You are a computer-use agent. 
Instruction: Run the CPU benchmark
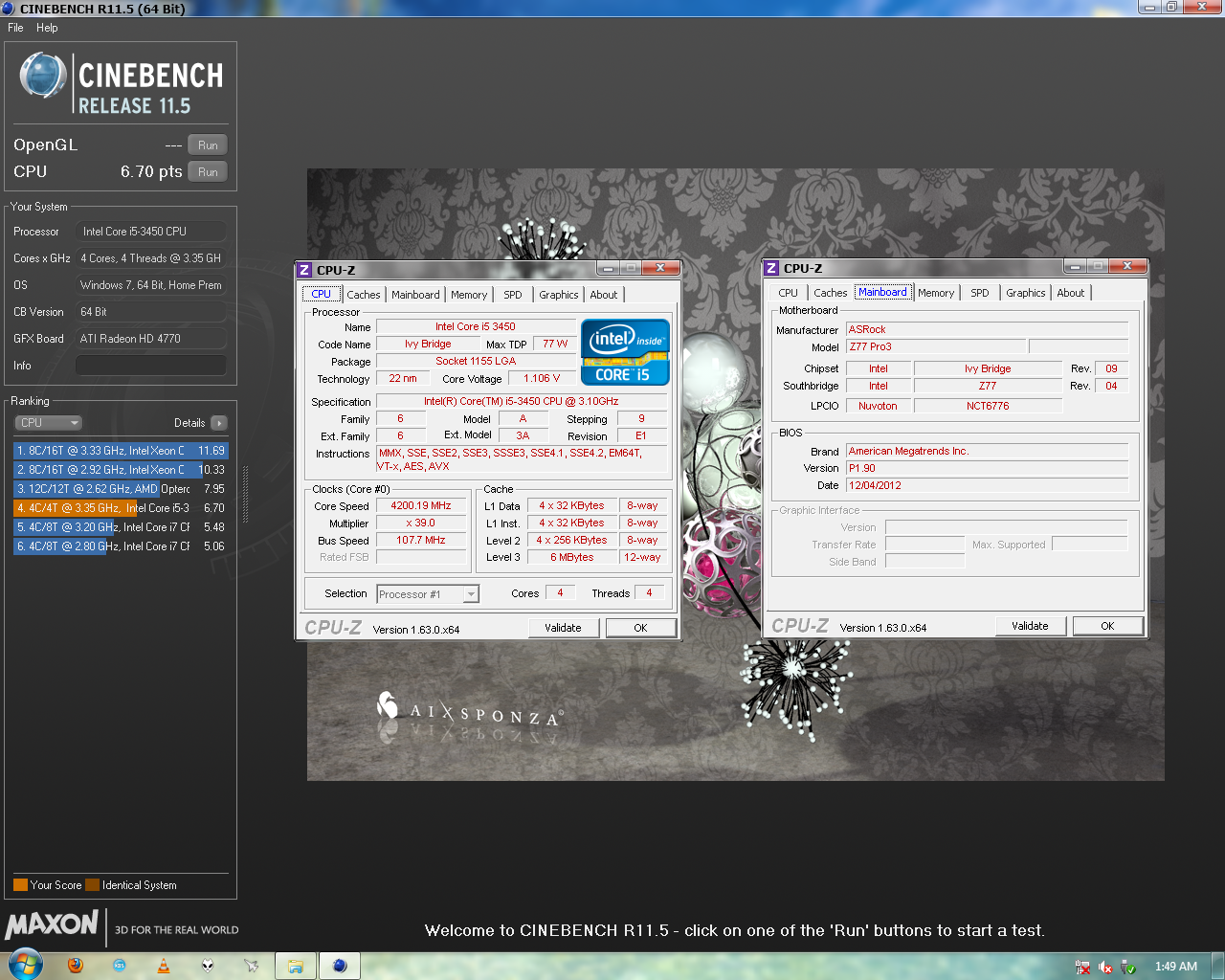tap(208, 172)
